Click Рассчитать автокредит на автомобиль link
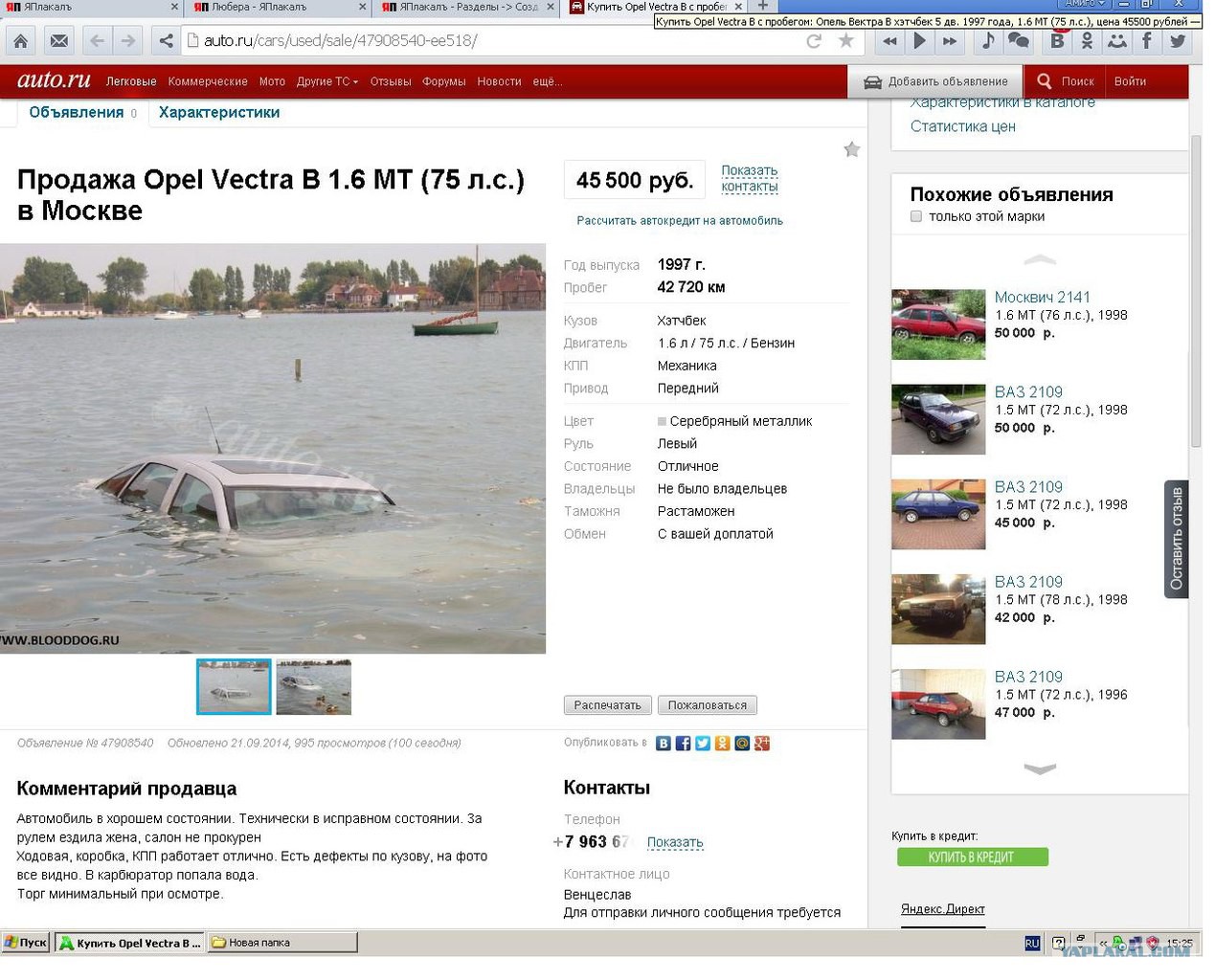This screenshot has height=980, width=1215. [680, 221]
